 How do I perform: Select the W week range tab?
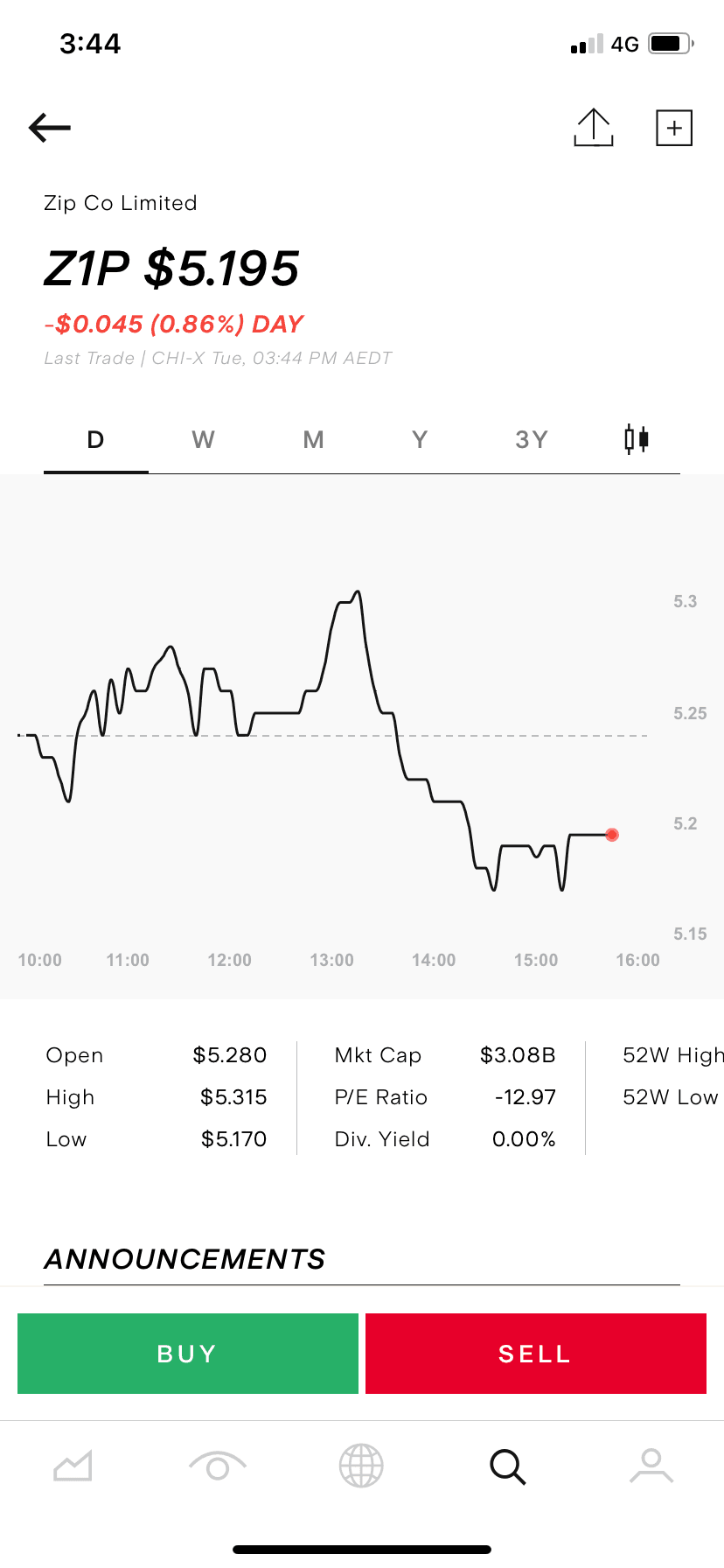point(203,439)
